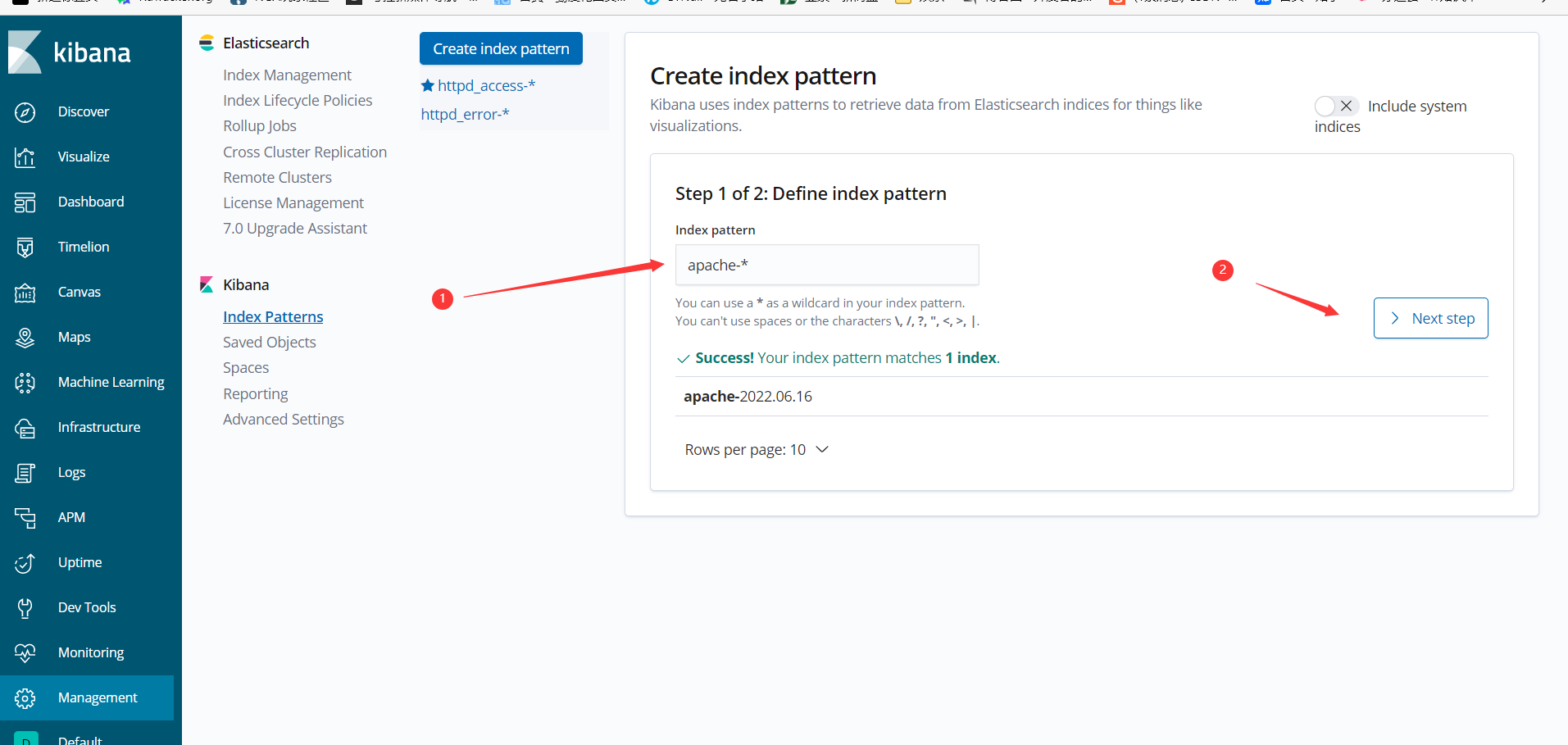The image size is (1568, 745).
Task: Open the 7.0 Upgrade Assistant
Action: tap(295, 228)
